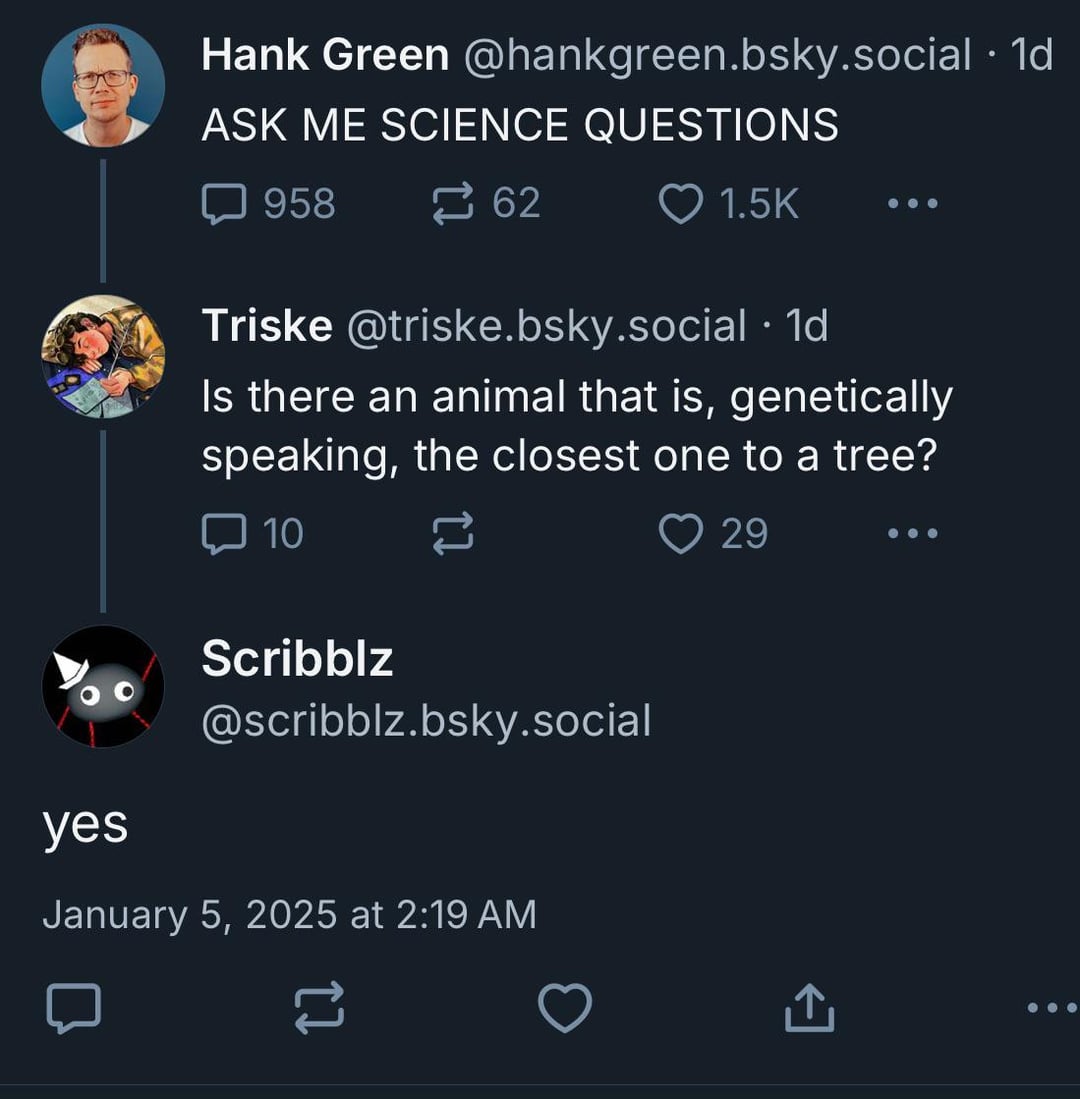Click the January 5, 2025 timestamp
This screenshot has width=1080, height=1099.
coord(289,914)
